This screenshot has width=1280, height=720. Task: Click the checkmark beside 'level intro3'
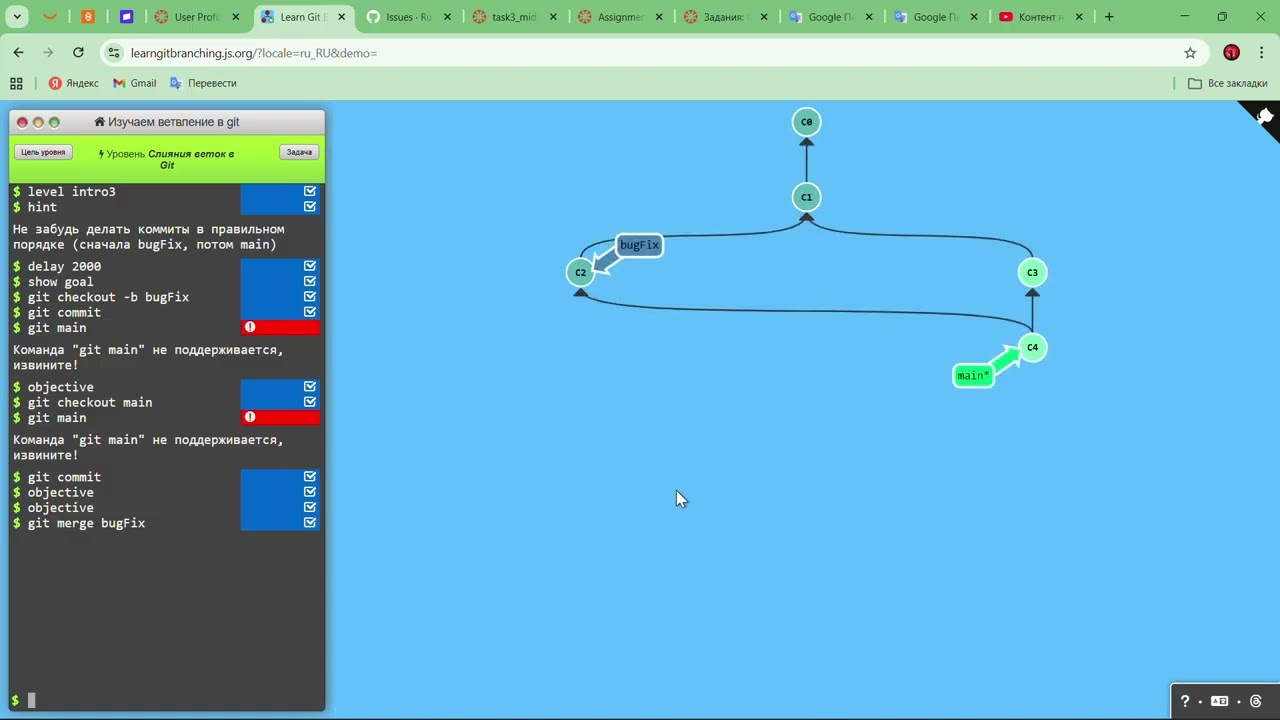(309, 191)
